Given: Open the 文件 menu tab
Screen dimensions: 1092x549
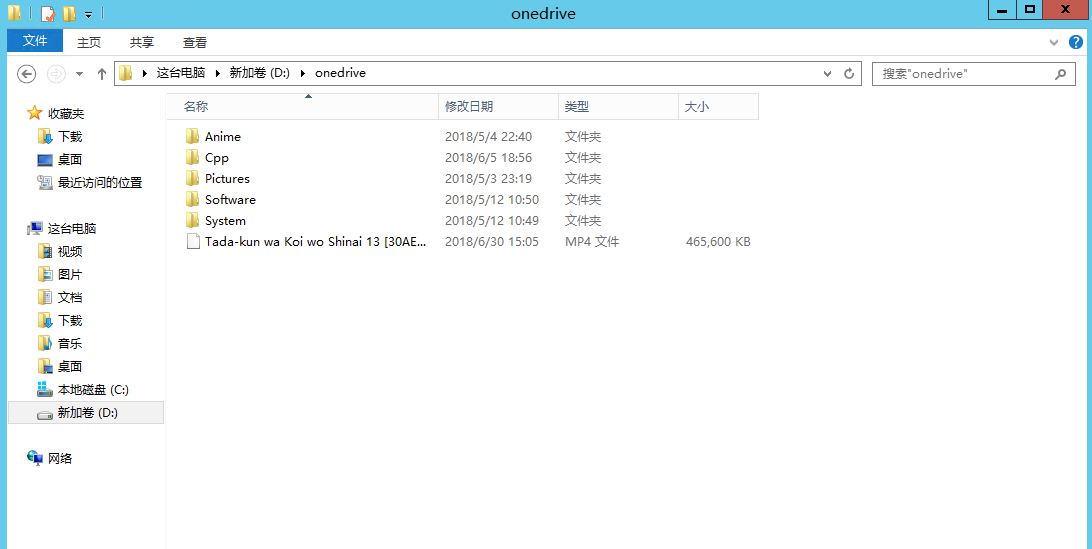Looking at the screenshot, I should [x=35, y=41].
